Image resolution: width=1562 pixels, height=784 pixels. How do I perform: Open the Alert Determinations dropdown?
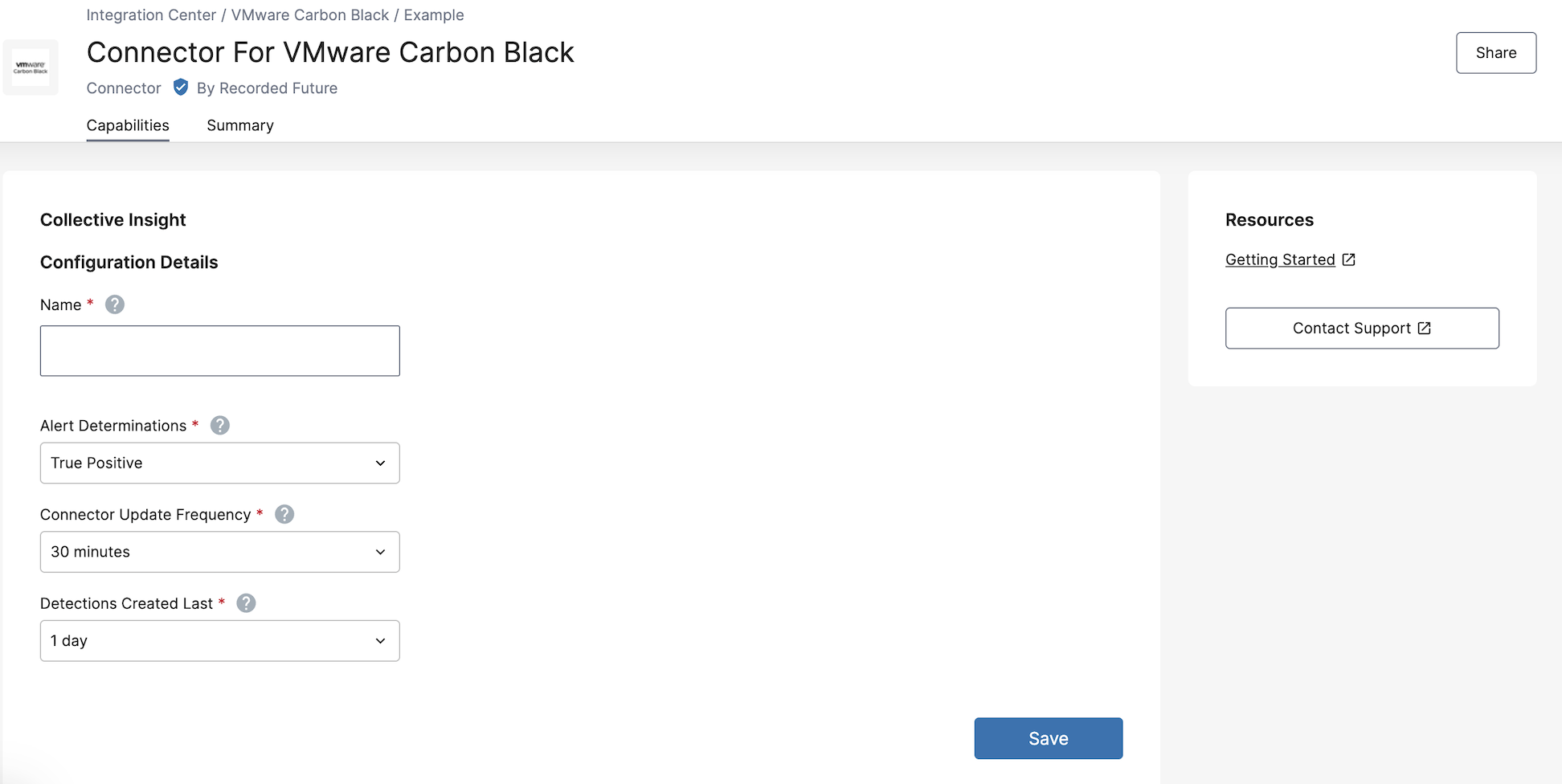pos(219,463)
